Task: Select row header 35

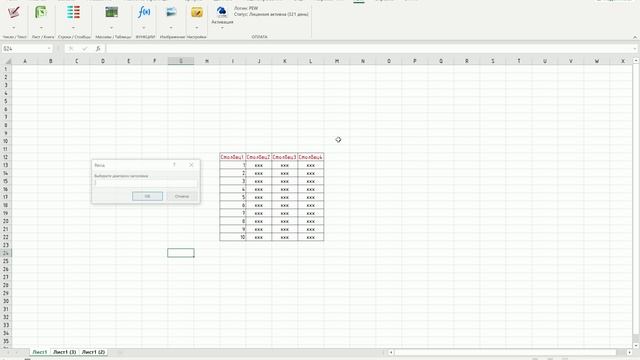Action: tap(6, 341)
